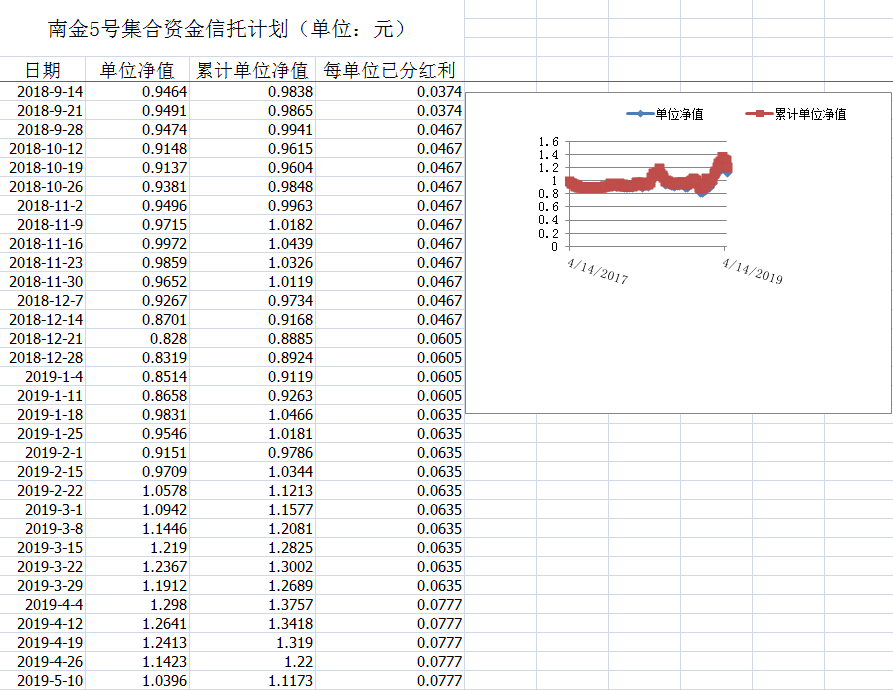
Task: Click dividend cell in the 2018-9-14 row
Action: click(x=390, y=92)
